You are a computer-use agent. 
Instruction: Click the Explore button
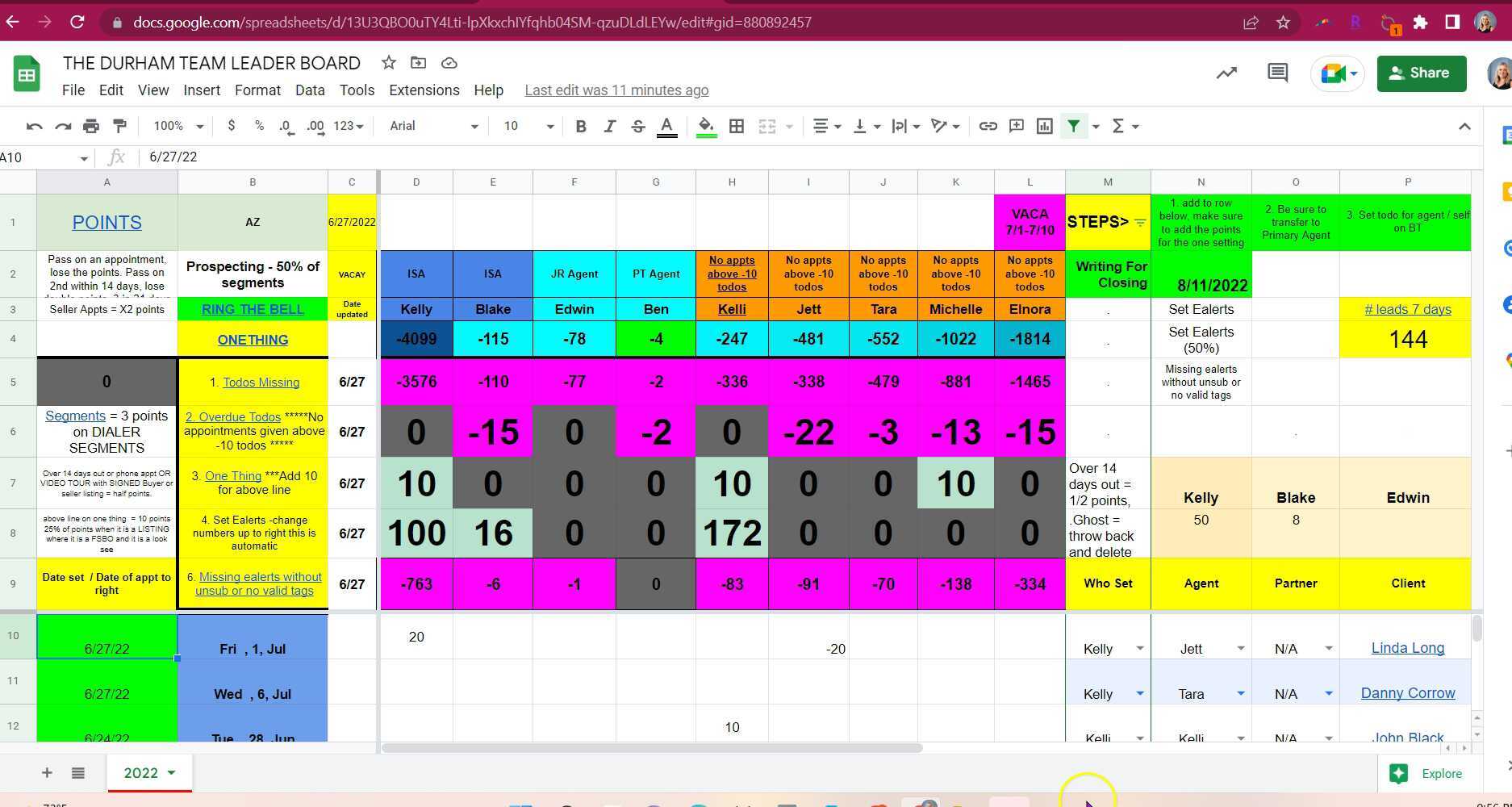(x=1428, y=773)
